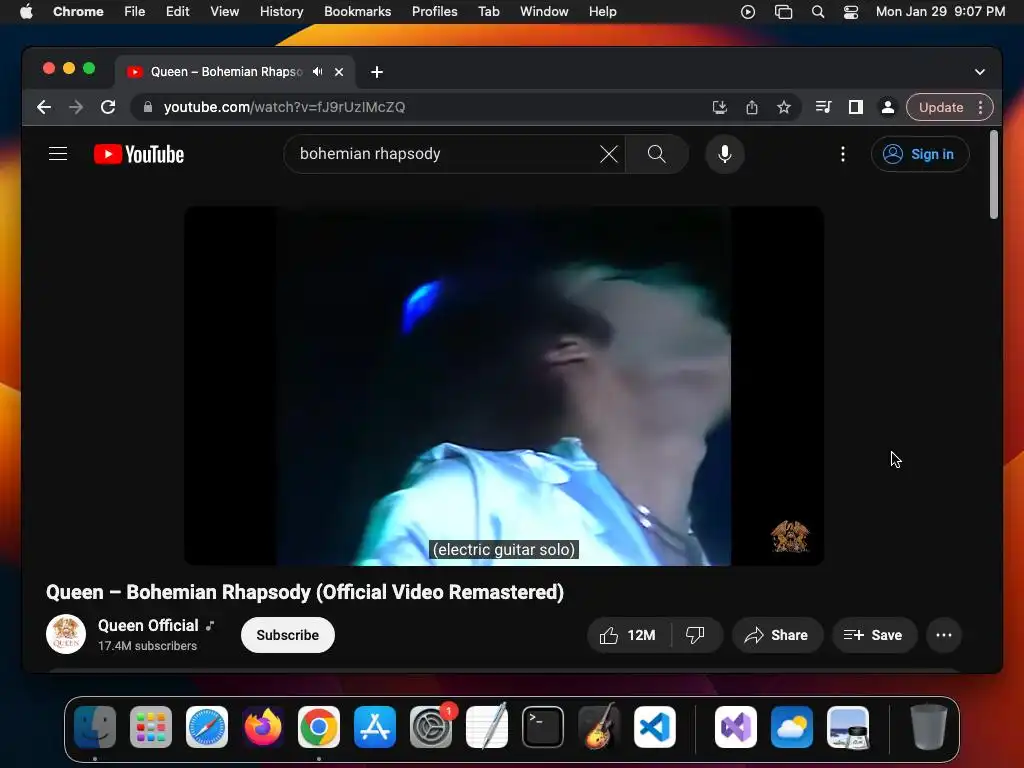
Task: Open more actions ellipsis under video
Action: [x=944, y=635]
